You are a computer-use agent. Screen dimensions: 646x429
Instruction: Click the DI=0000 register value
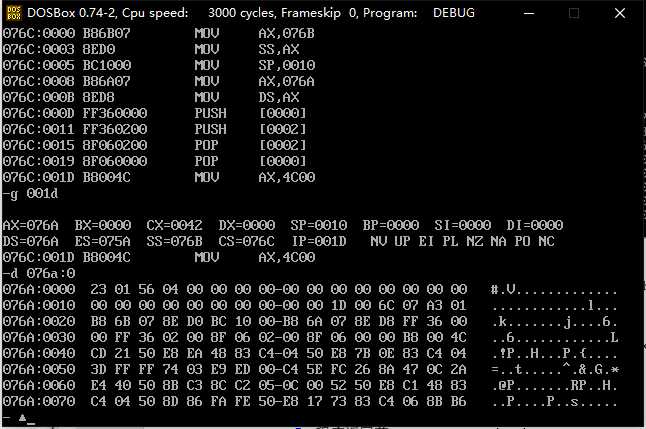(534, 225)
